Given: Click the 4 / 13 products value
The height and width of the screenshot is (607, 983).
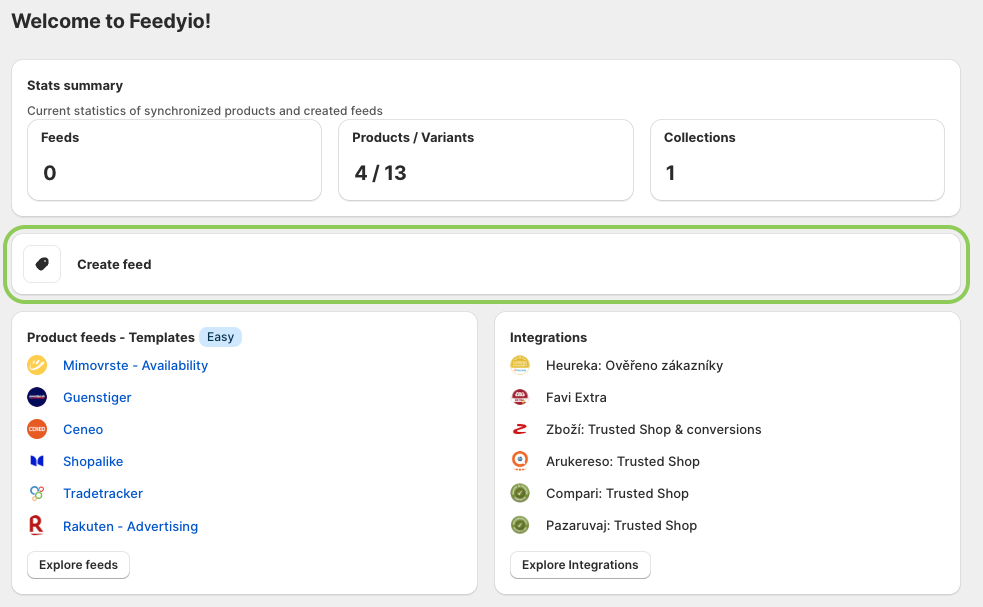Looking at the screenshot, I should point(381,173).
